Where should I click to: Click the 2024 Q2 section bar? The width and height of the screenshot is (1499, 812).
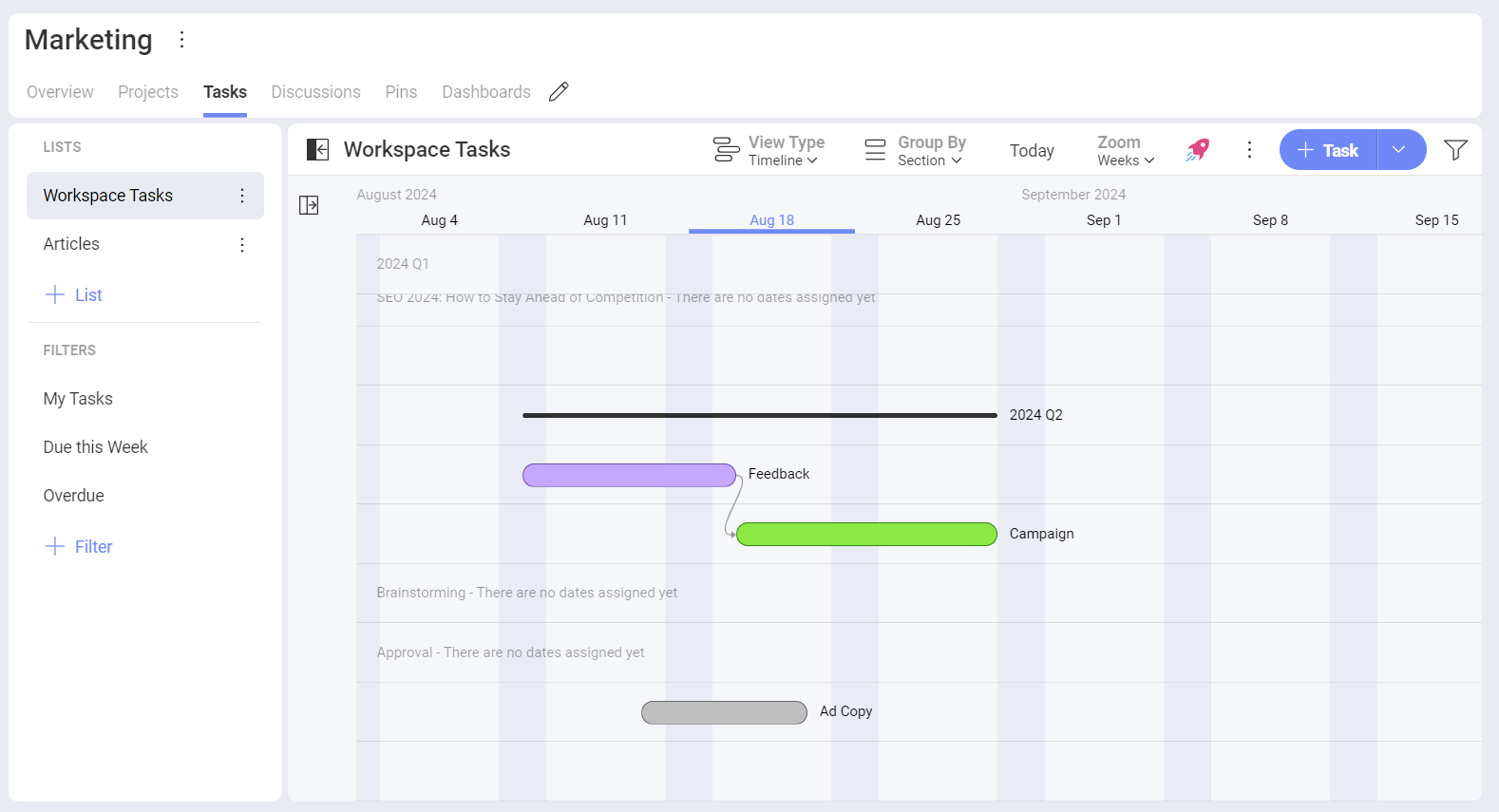[760, 415]
